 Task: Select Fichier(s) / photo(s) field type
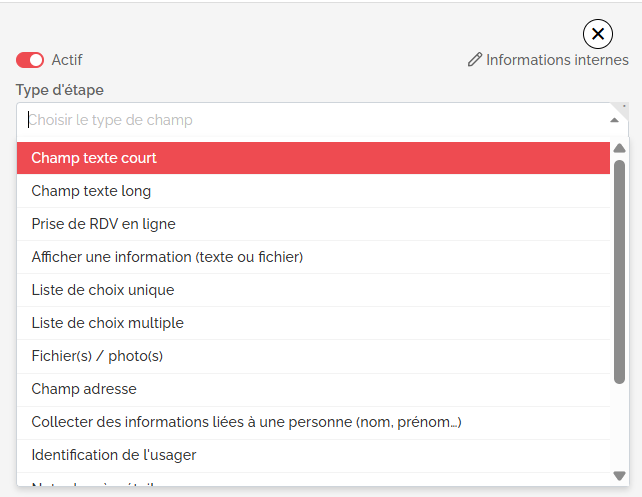(x=313, y=356)
